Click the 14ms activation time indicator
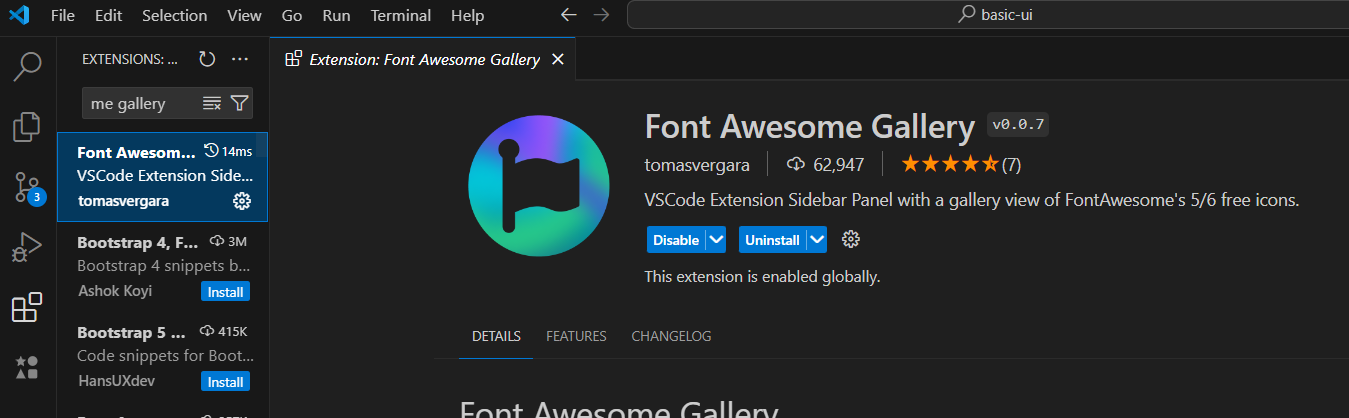This screenshot has width=1349, height=418. [x=228, y=152]
